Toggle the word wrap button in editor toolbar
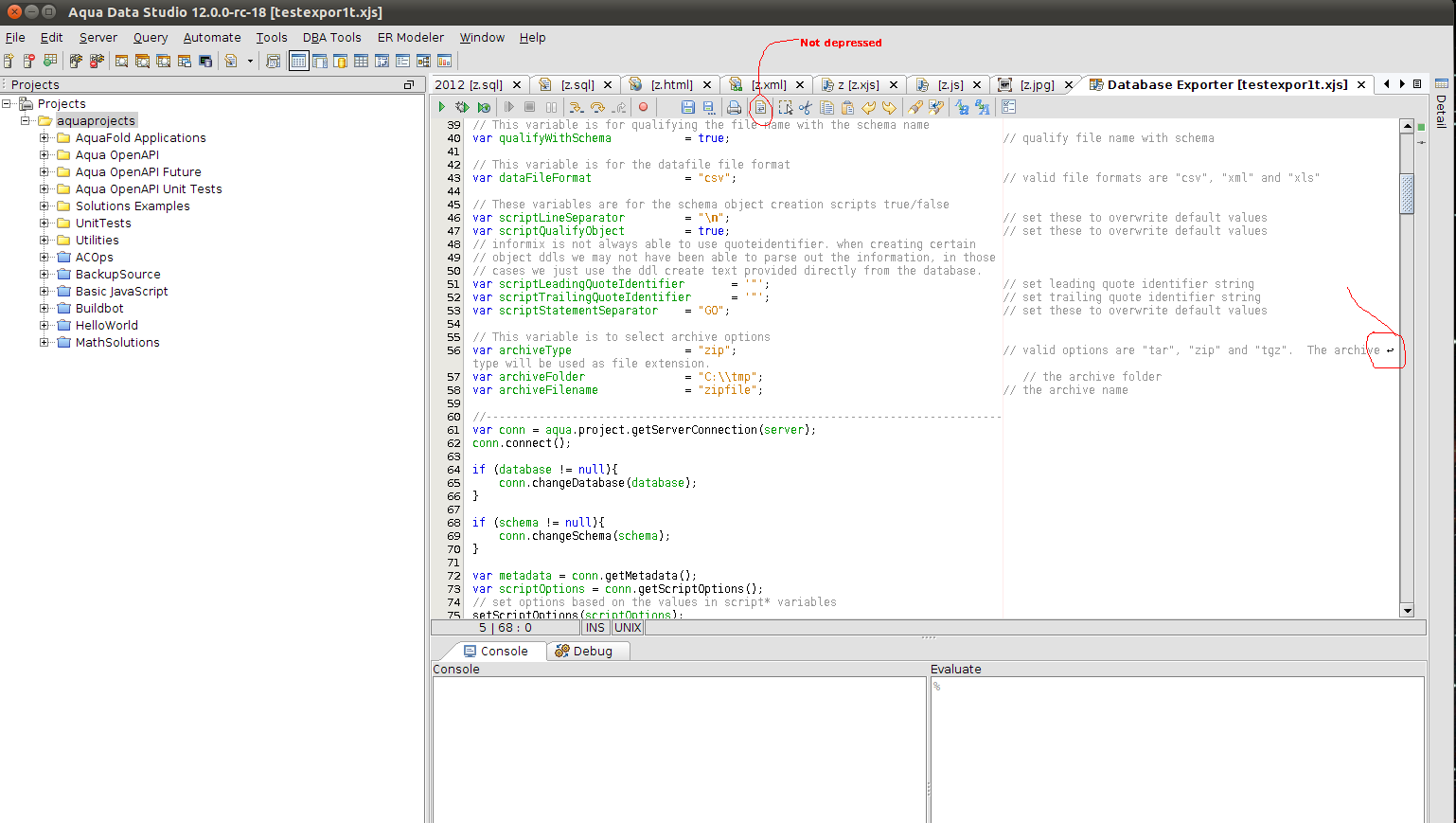The height and width of the screenshot is (823, 1456). (760, 107)
